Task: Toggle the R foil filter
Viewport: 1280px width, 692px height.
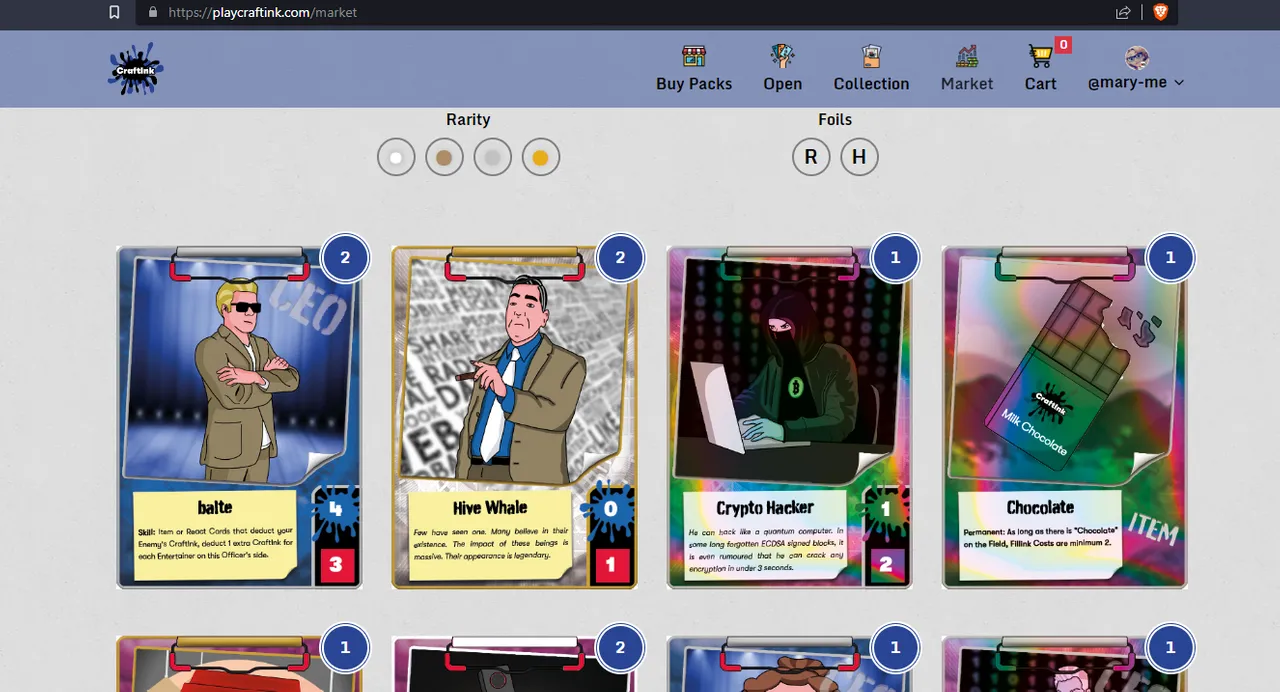Action: [811, 157]
